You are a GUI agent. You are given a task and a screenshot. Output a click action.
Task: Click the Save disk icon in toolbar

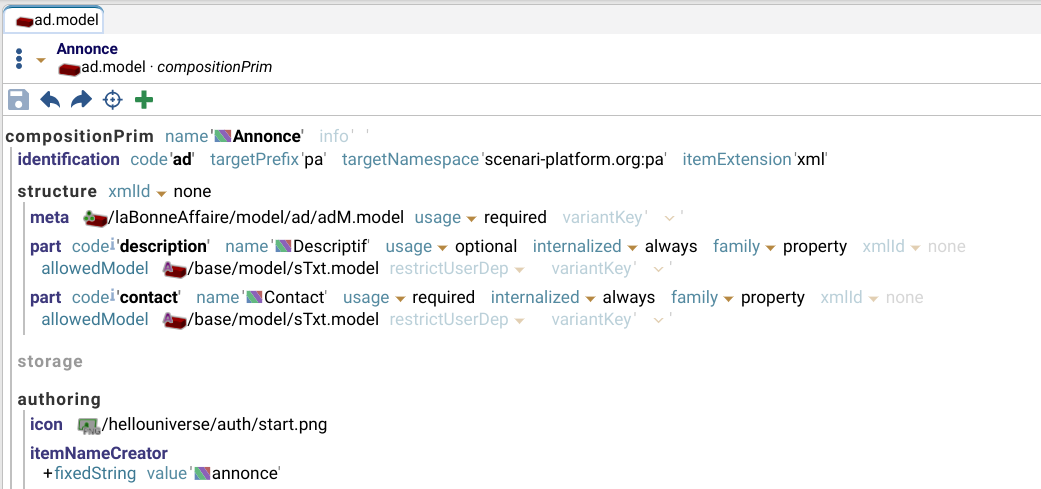coord(18,100)
